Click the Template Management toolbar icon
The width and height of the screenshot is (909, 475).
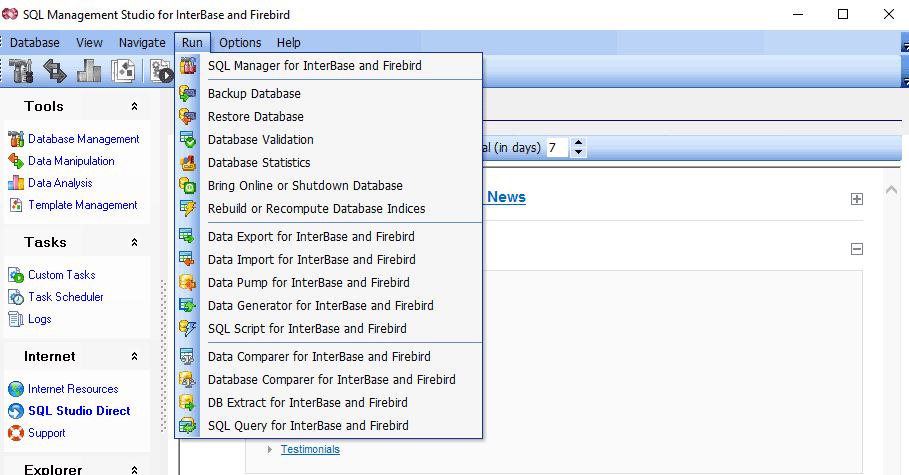123,71
